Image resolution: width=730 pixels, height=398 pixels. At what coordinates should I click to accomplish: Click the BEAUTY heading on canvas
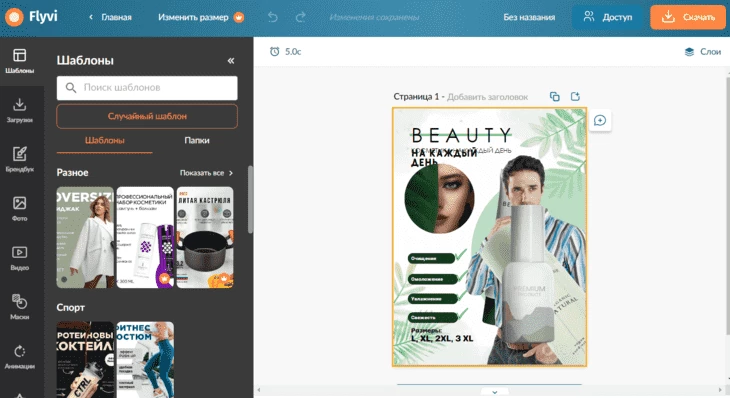coord(461,135)
